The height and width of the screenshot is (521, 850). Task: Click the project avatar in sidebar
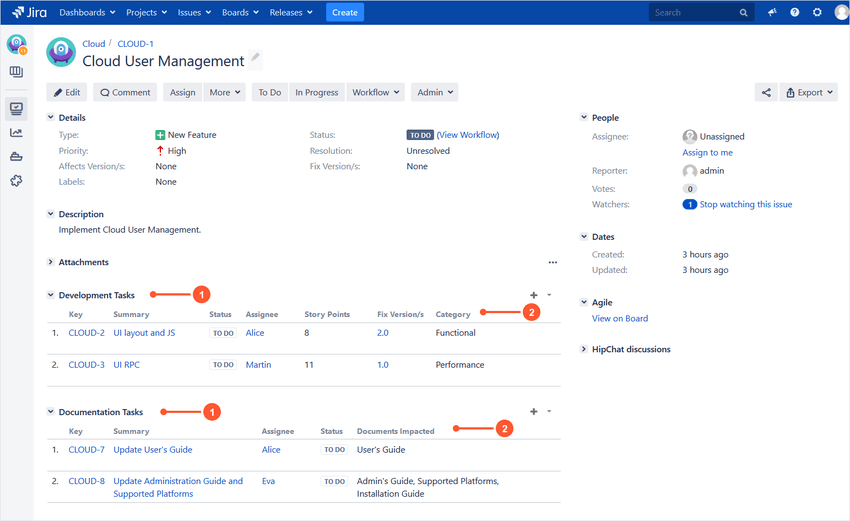17,44
